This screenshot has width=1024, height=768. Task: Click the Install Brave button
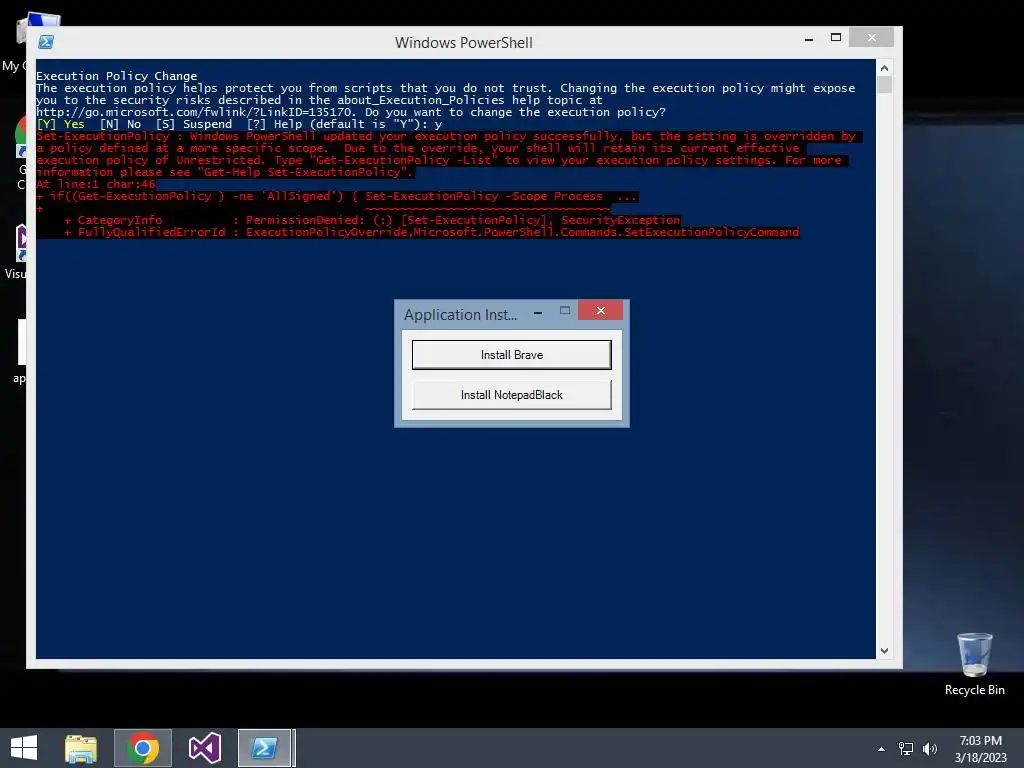[x=511, y=355]
